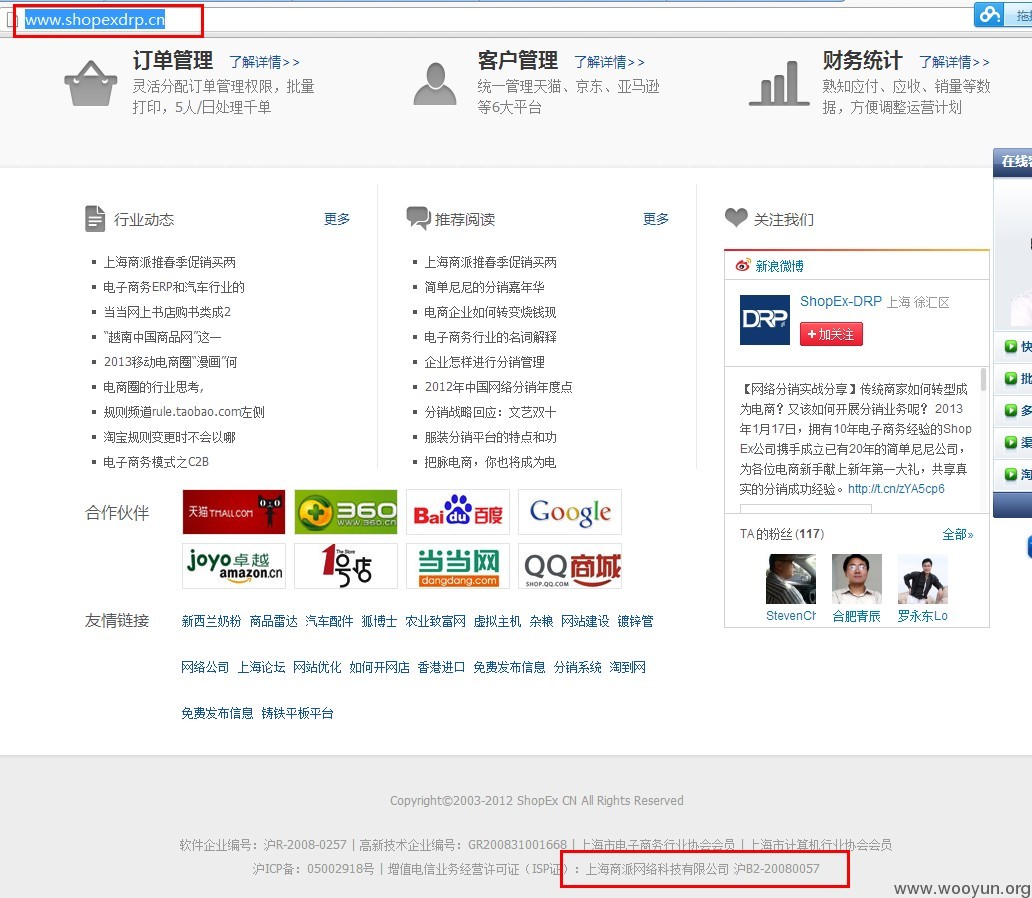Open friendly link 新西兰奶粉
1032x898 pixels.
coord(211,621)
